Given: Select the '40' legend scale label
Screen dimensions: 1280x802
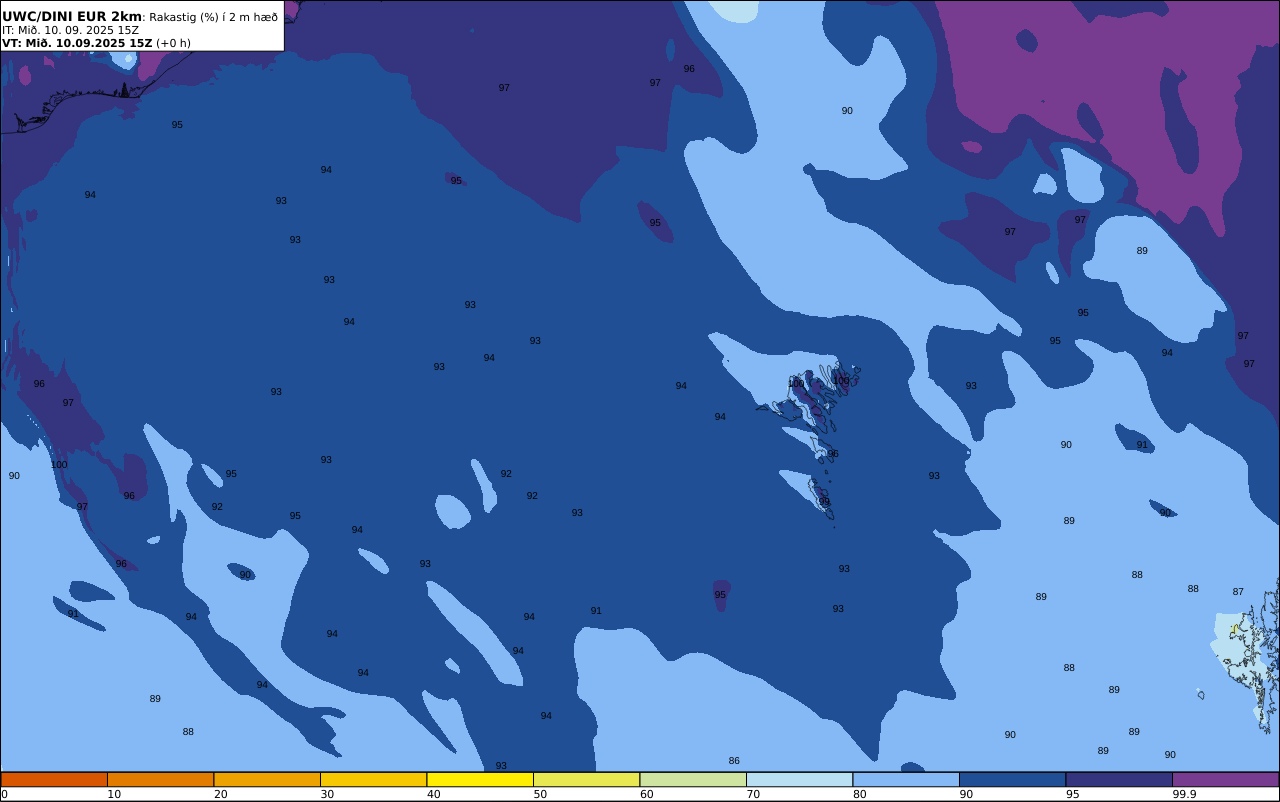Looking at the screenshot, I should pyautogui.click(x=433, y=794).
